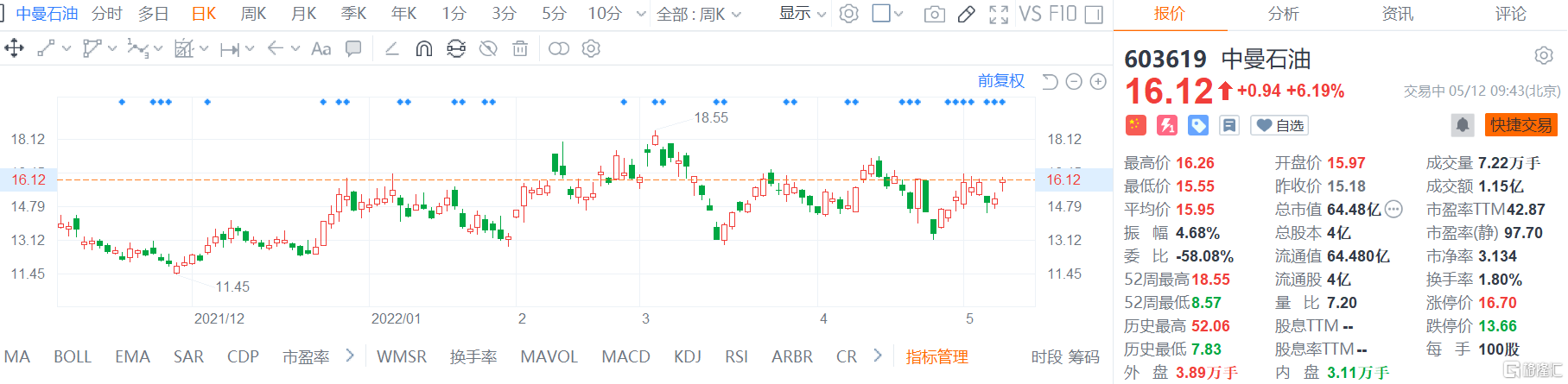The image size is (1568, 384).
Task: Select the trend line drawing tool
Action: click(x=46, y=49)
